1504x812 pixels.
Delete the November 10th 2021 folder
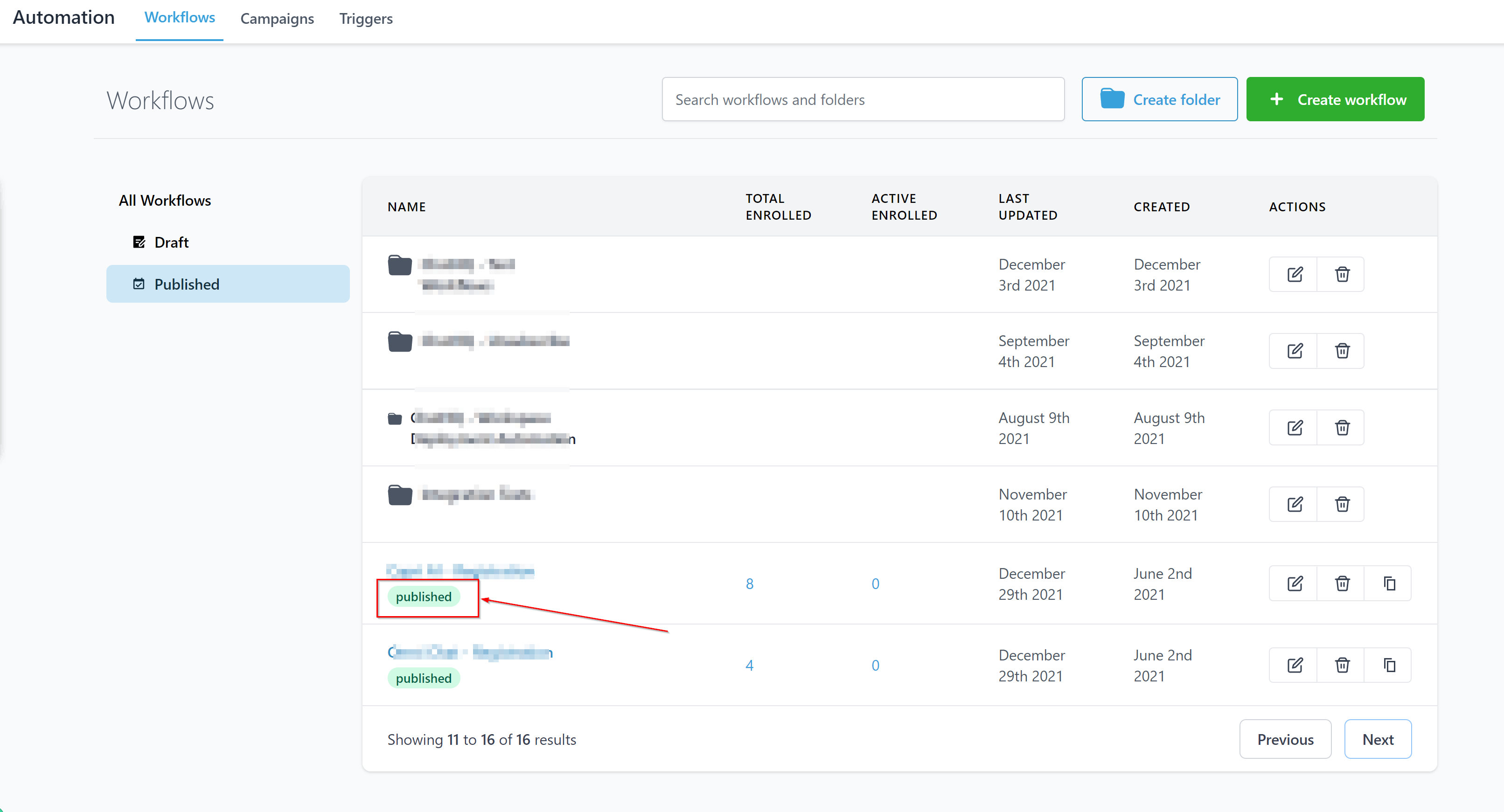1342,504
